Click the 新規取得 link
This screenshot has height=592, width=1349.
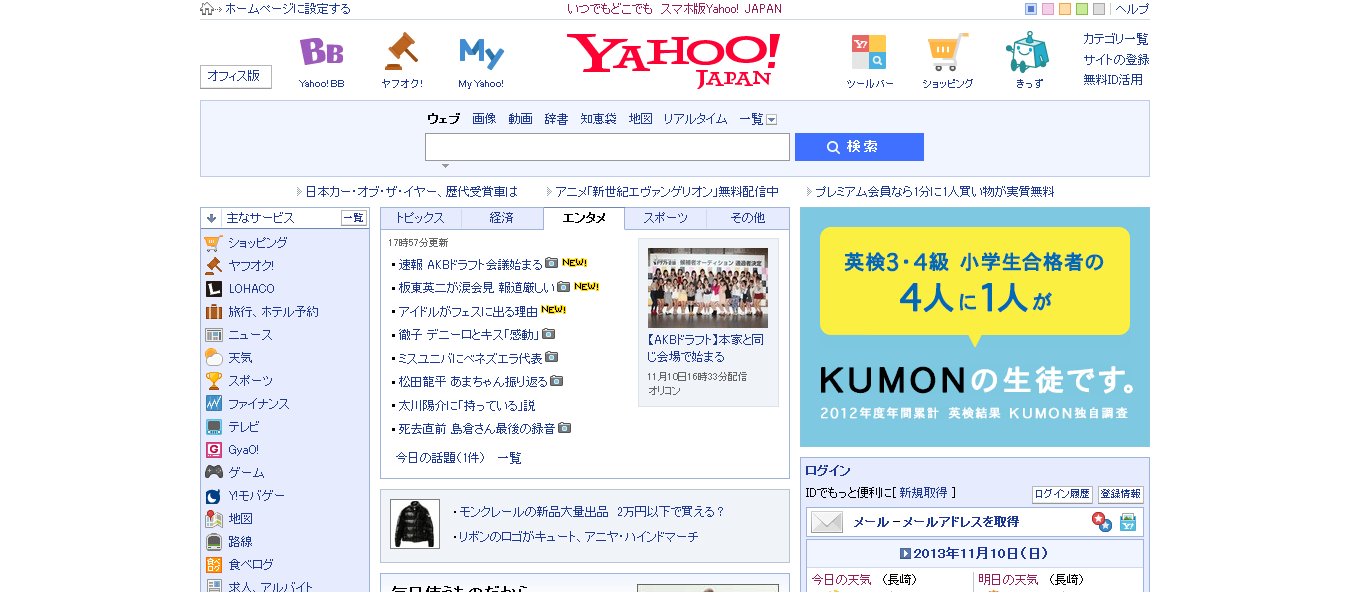[923, 493]
